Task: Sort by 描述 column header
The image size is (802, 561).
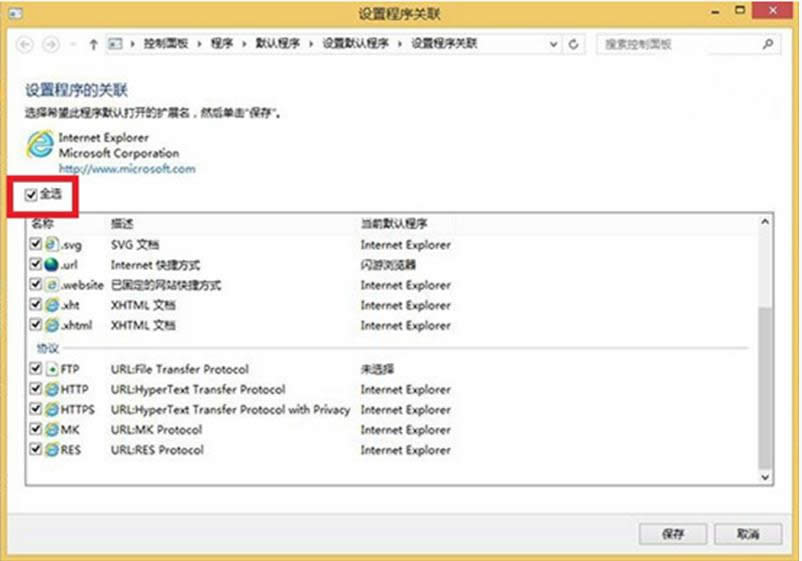Action: tap(122, 223)
